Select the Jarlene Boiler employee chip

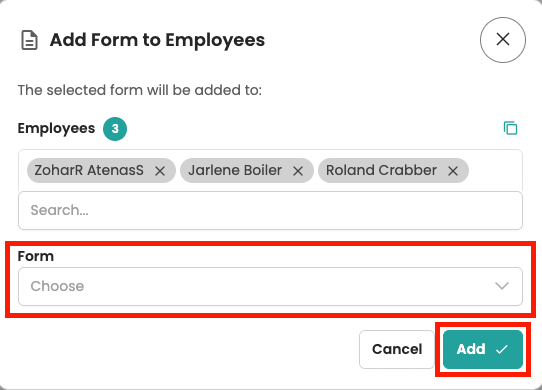pos(235,170)
